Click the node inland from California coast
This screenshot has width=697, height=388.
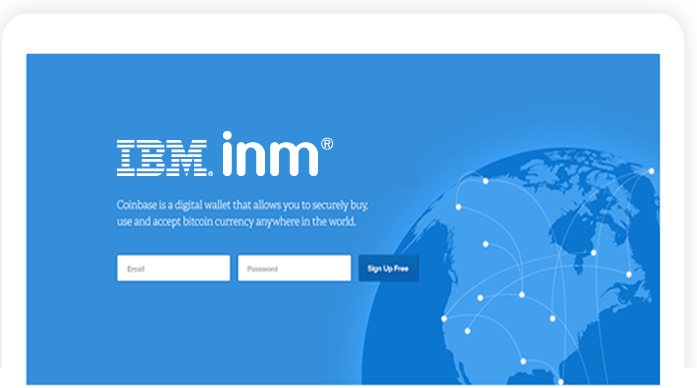pyautogui.click(x=467, y=331)
